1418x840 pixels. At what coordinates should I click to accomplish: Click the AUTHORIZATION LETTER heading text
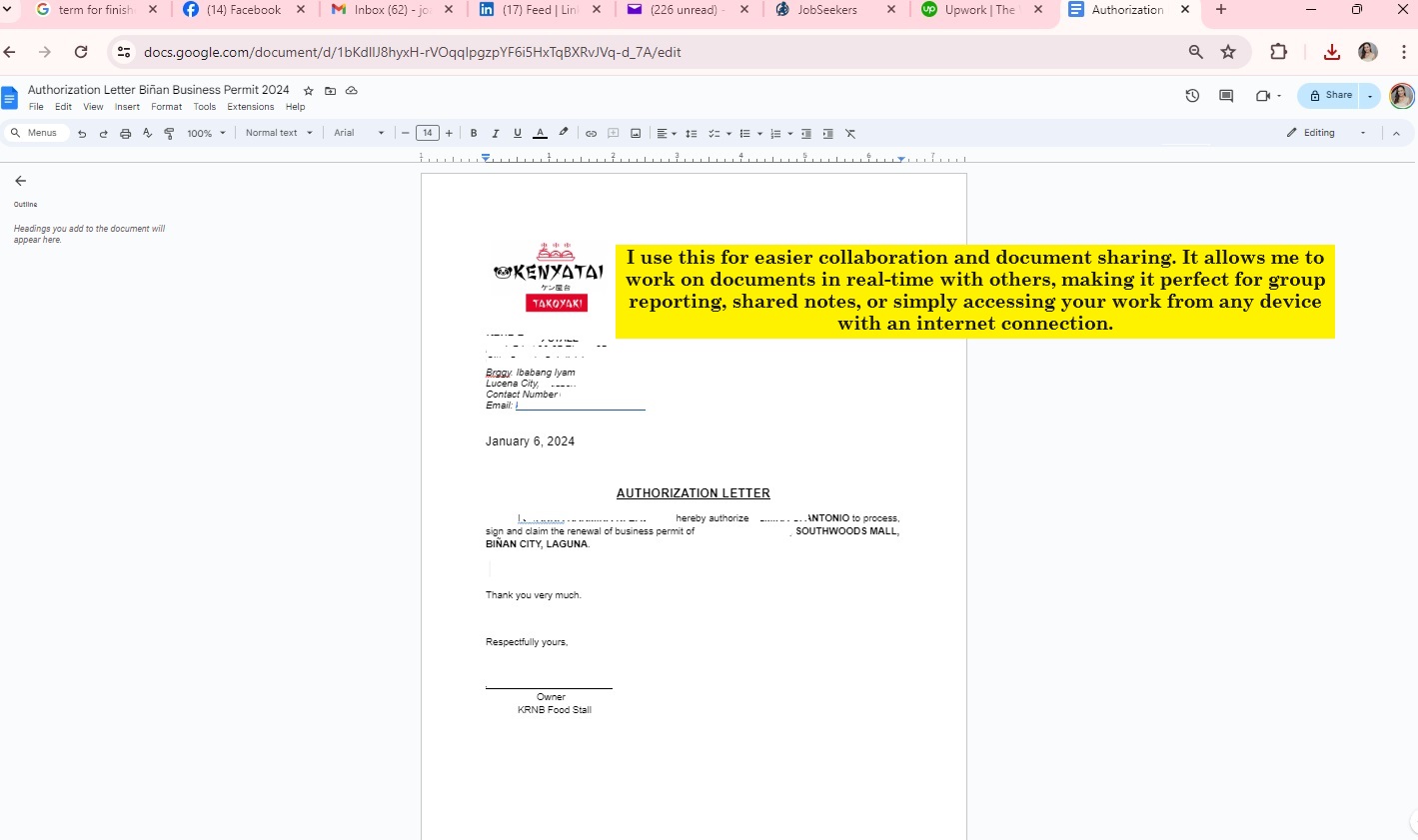coord(694,493)
